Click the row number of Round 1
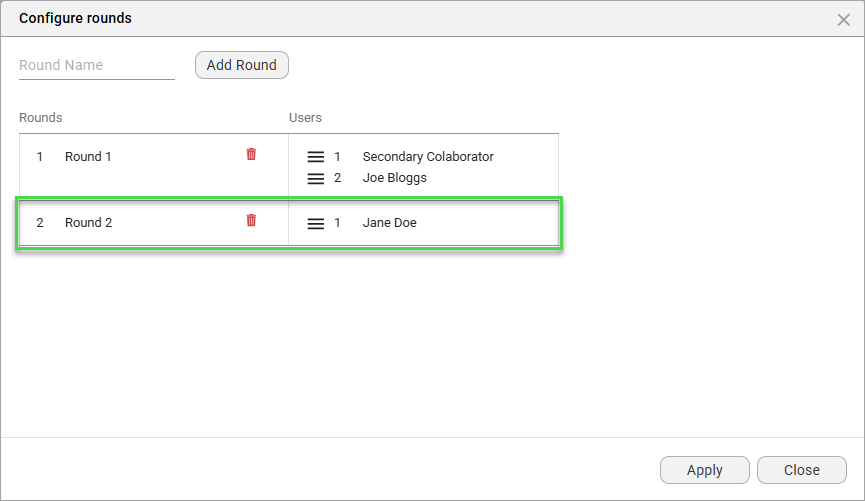The height and width of the screenshot is (501, 865). point(40,157)
